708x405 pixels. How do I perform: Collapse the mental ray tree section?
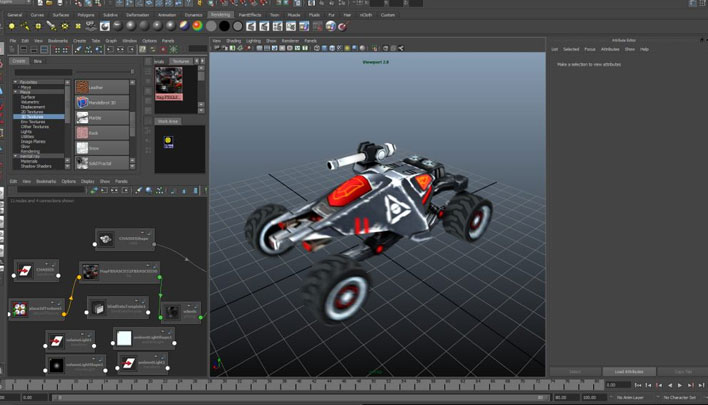click(x=16, y=156)
